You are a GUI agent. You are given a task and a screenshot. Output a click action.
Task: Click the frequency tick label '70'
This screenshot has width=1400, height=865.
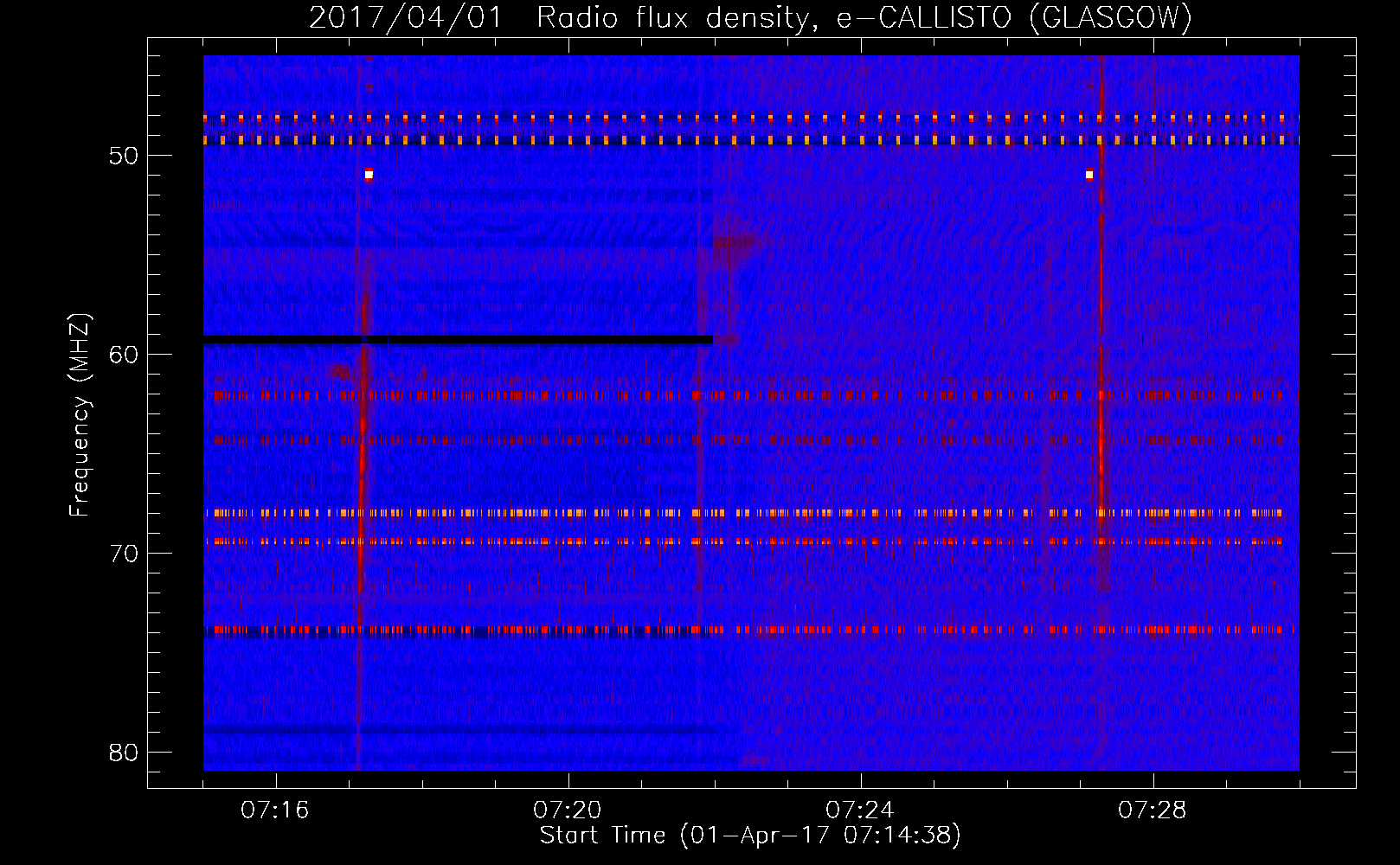tap(125, 554)
